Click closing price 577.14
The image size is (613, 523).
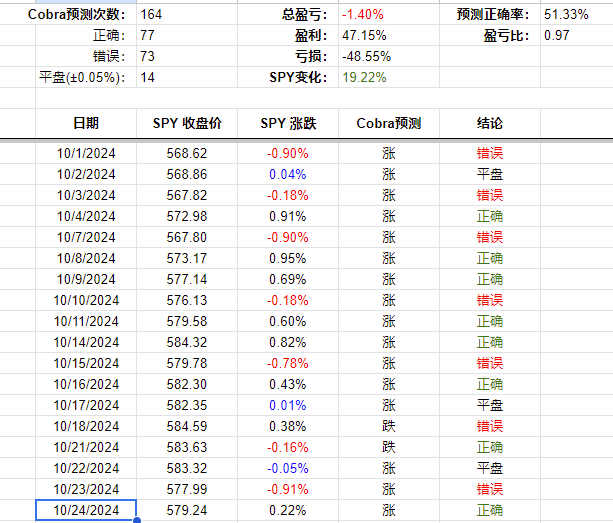187,279
